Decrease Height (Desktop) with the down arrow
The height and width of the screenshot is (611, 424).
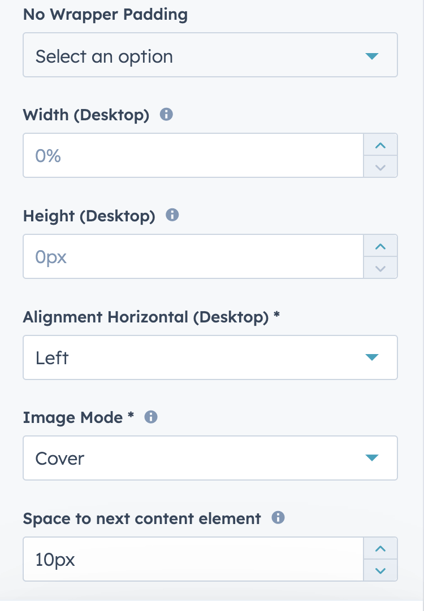[x=380, y=268]
